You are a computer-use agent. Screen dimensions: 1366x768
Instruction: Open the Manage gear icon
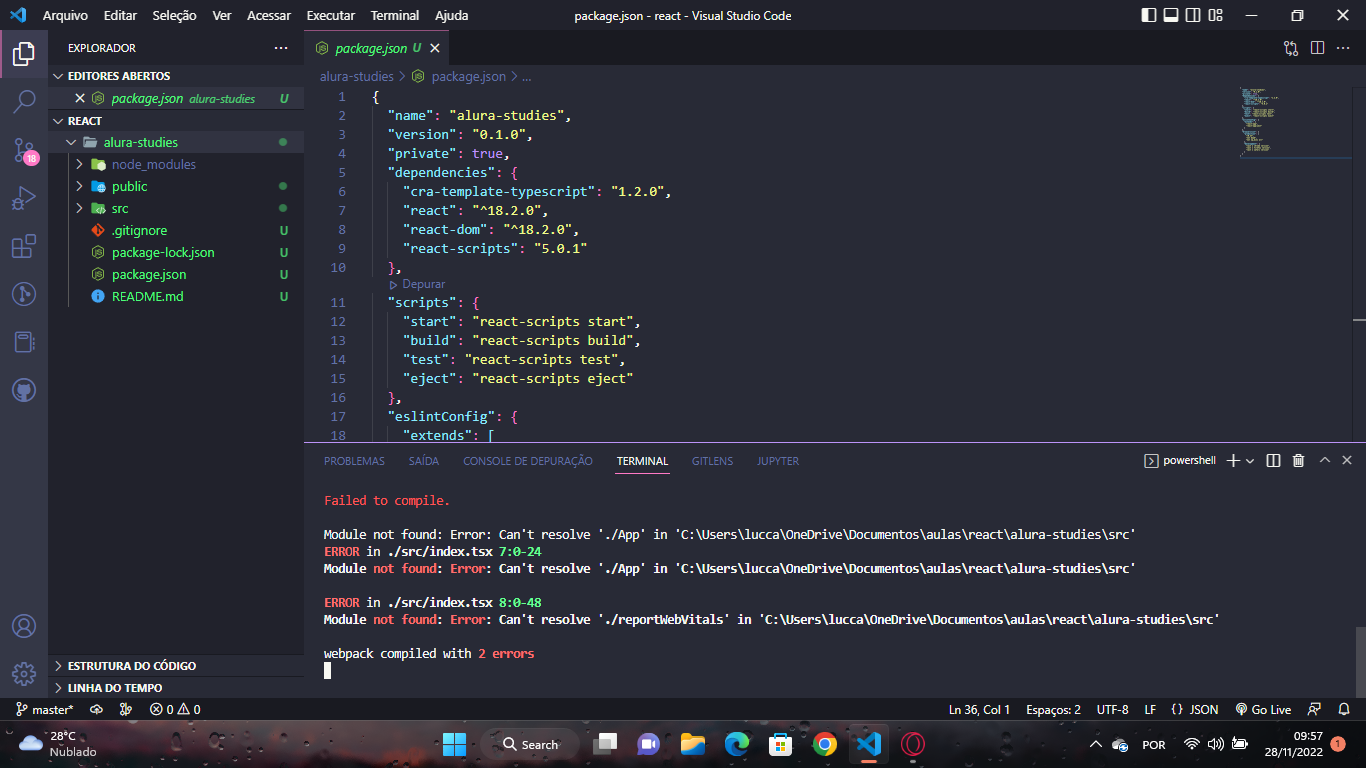click(24, 674)
